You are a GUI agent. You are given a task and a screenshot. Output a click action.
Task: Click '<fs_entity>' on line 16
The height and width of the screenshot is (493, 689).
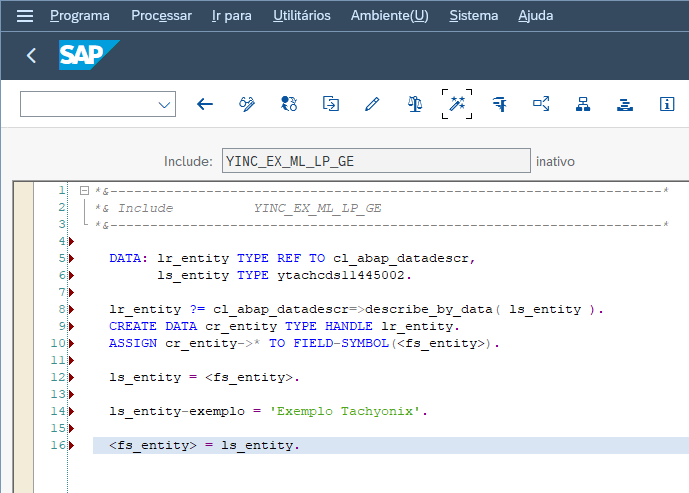[x=153, y=446]
